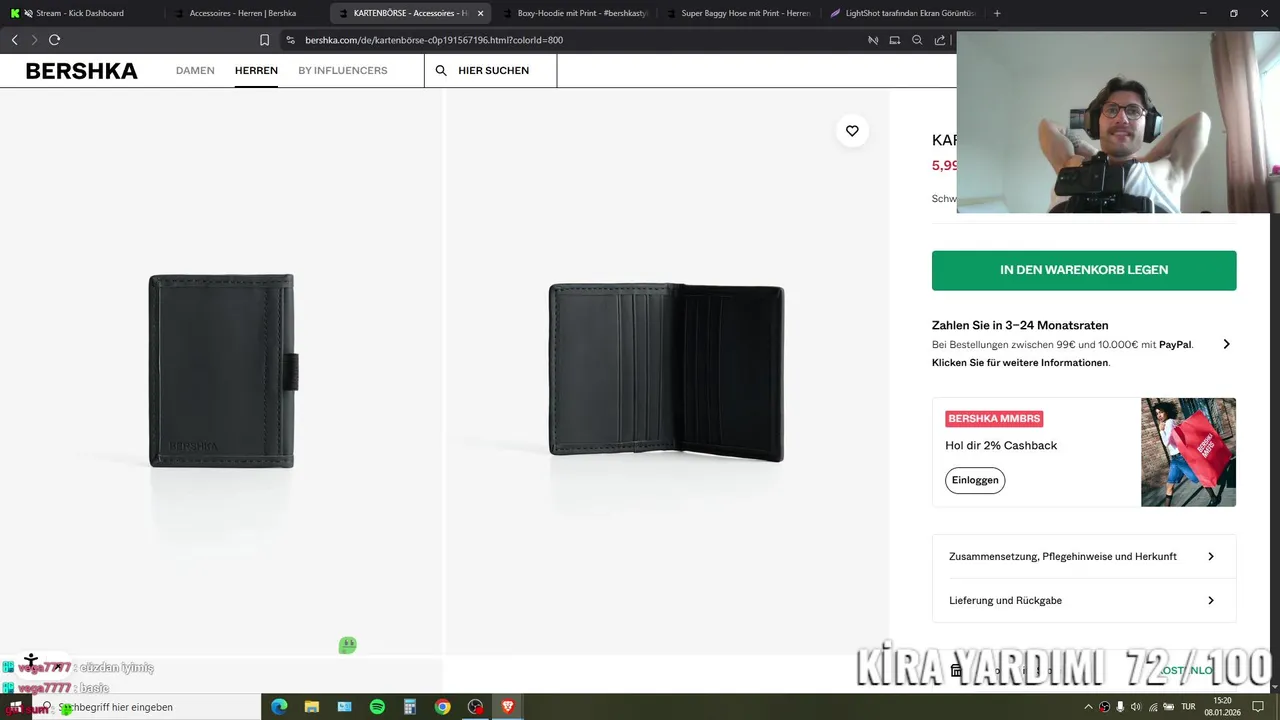Open the PayPal Monatsraten info arrow
Image resolution: width=1280 pixels, height=720 pixels.
point(1226,344)
